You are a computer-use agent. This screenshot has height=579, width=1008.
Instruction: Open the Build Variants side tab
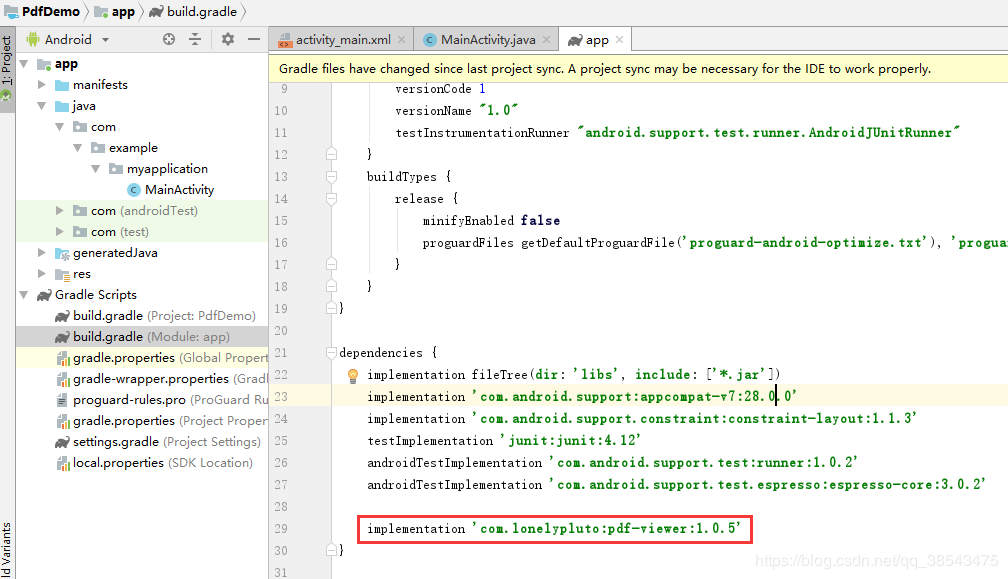[x=7, y=551]
